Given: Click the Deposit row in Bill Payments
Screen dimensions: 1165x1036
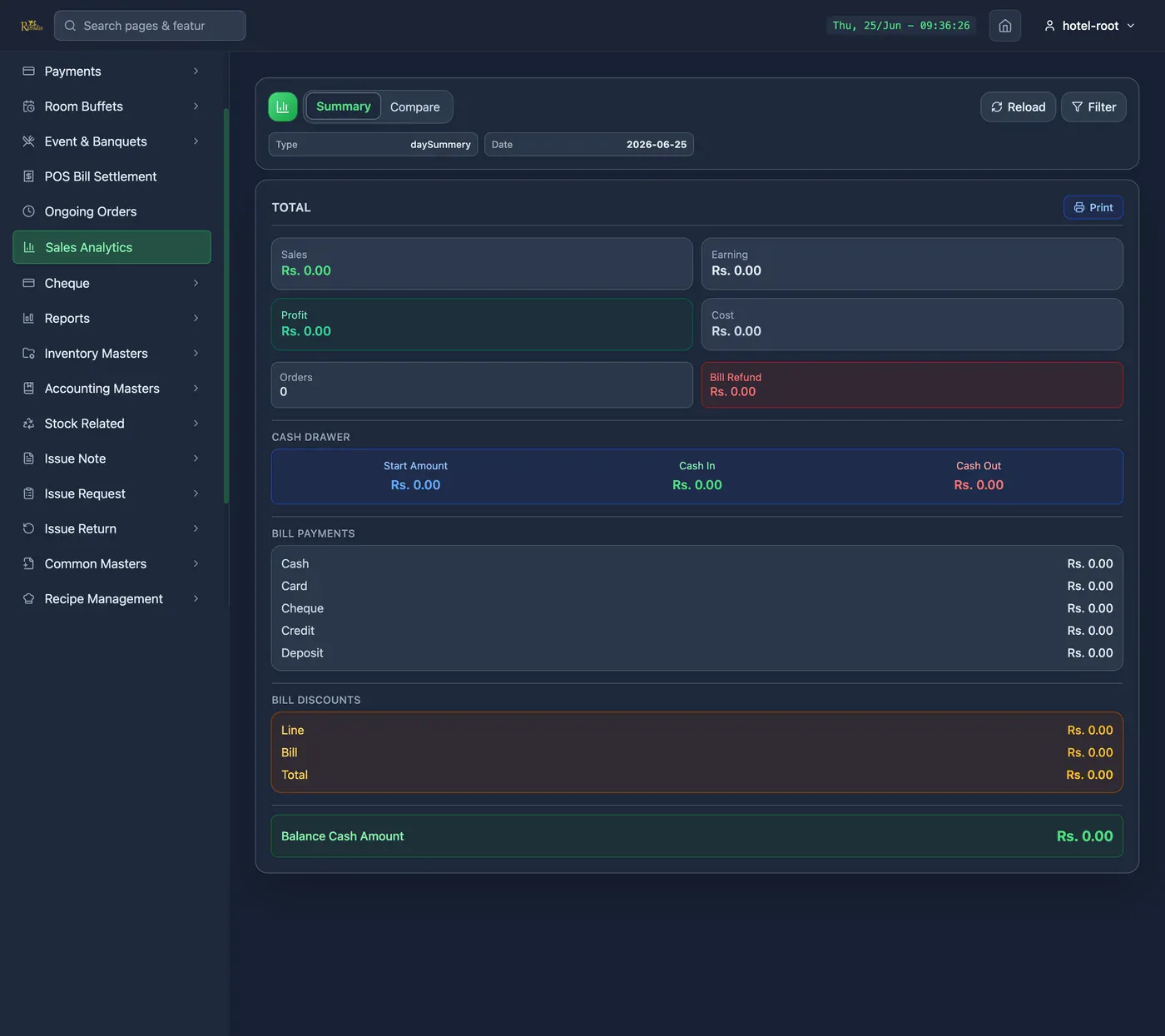Looking at the screenshot, I should [x=697, y=653].
